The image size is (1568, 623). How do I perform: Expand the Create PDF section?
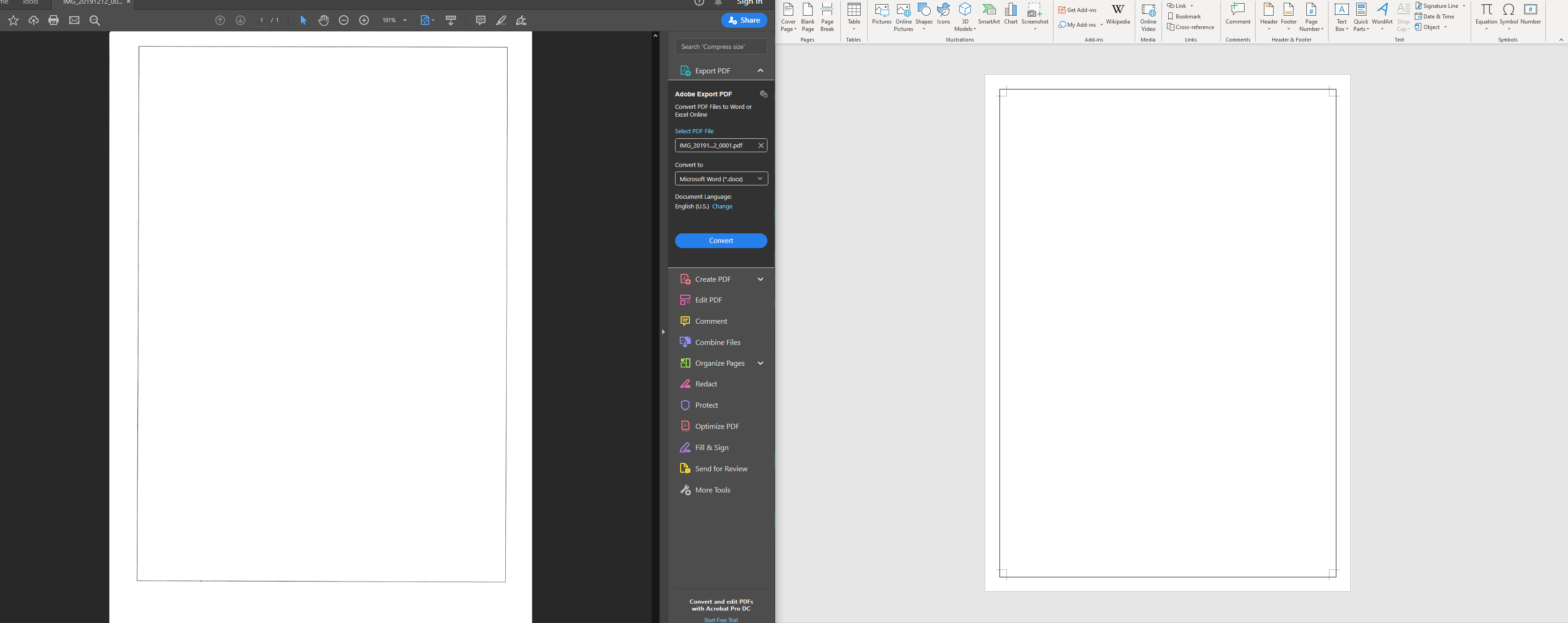pyautogui.click(x=760, y=279)
